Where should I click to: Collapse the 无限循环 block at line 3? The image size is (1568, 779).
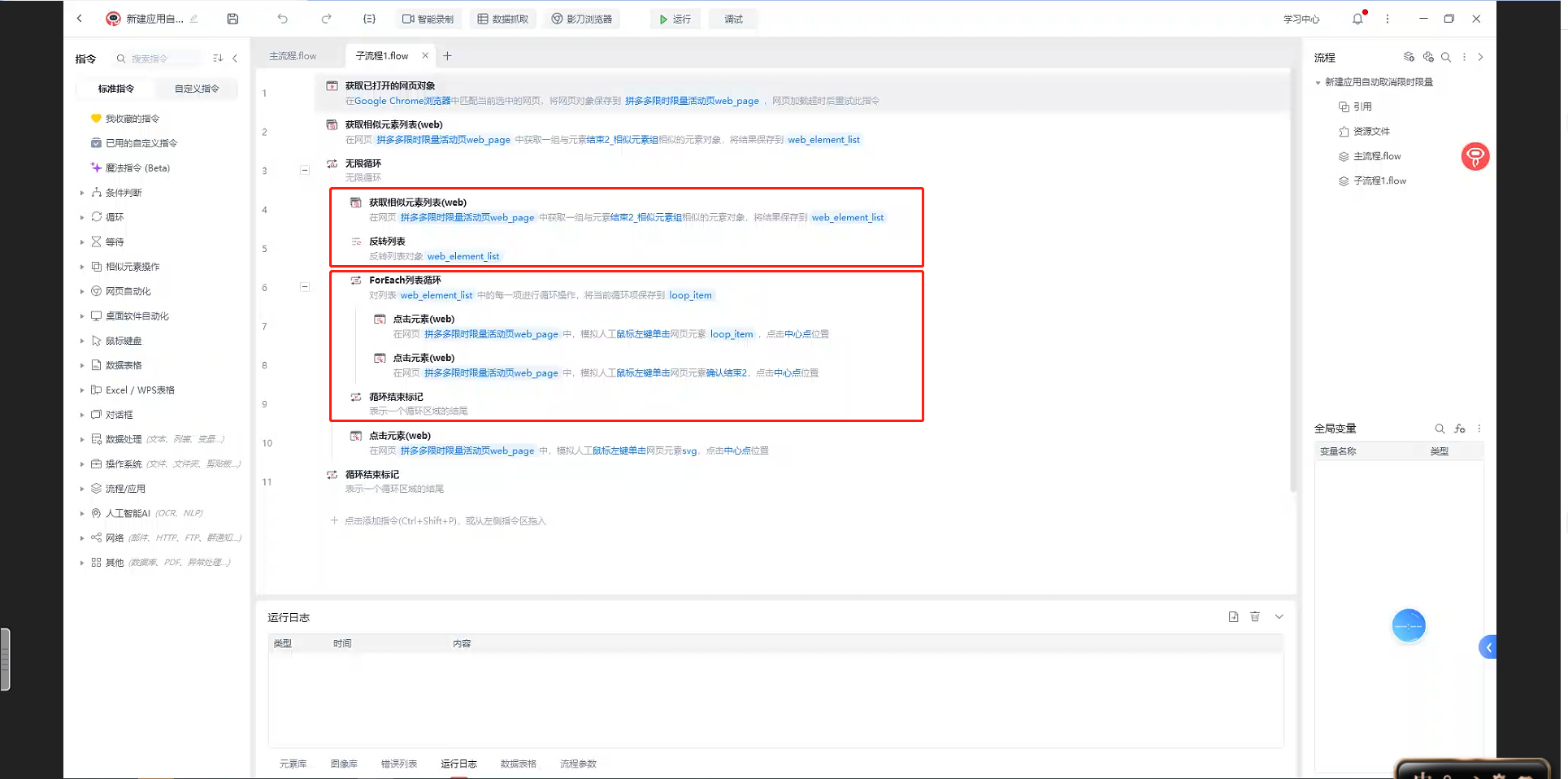tap(305, 171)
